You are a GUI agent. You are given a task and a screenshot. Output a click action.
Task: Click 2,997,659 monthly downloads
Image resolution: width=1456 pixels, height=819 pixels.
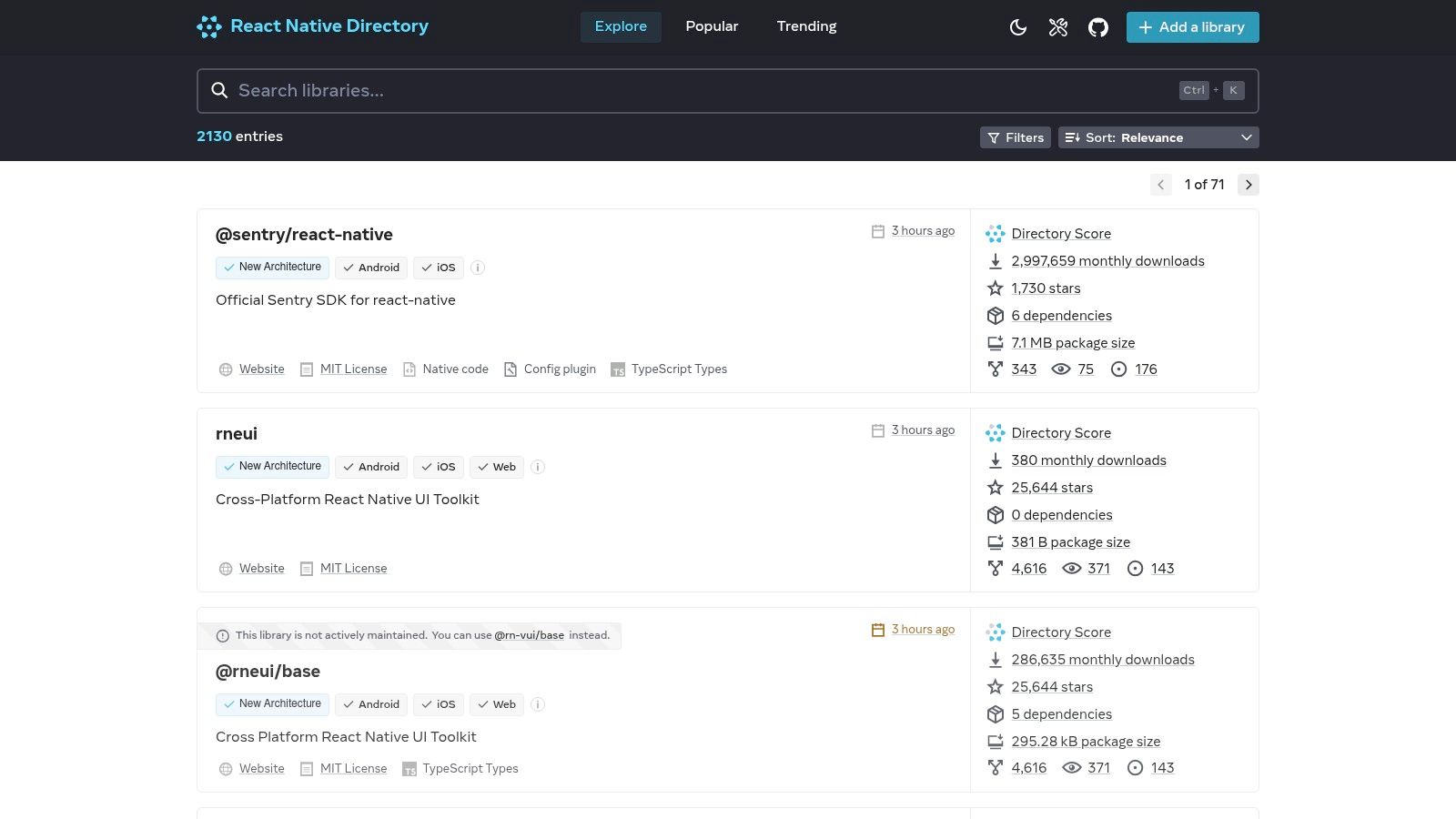click(x=1107, y=261)
